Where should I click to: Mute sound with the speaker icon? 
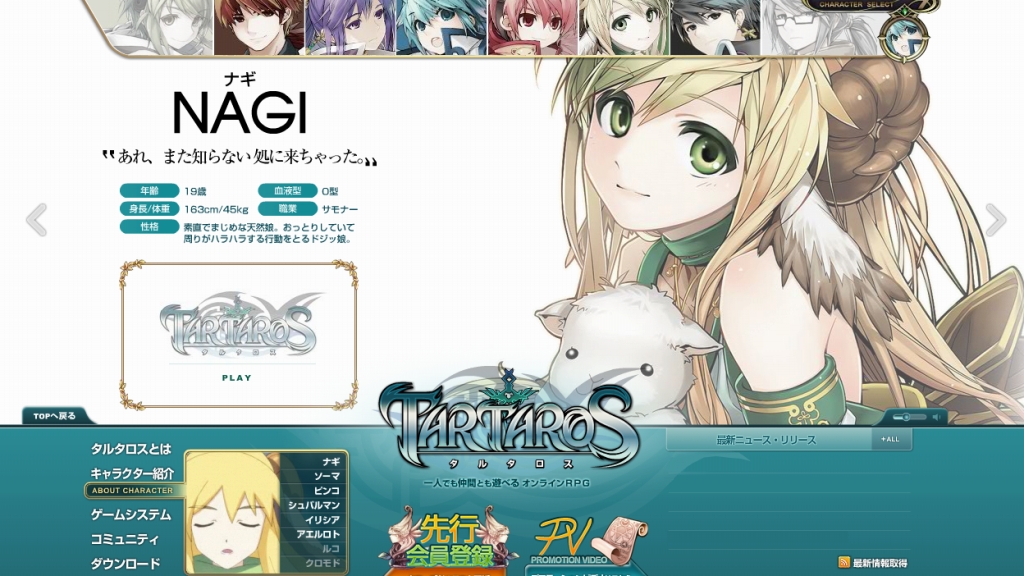[936, 417]
